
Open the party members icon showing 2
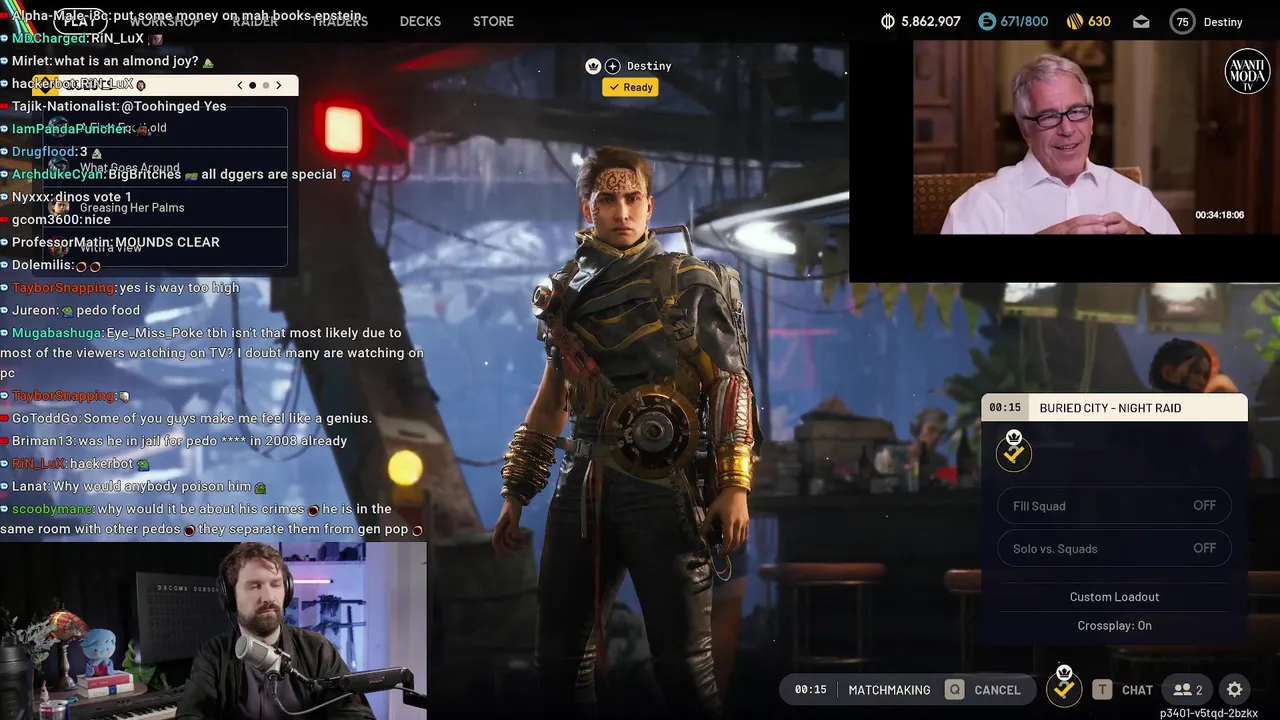coord(1188,690)
